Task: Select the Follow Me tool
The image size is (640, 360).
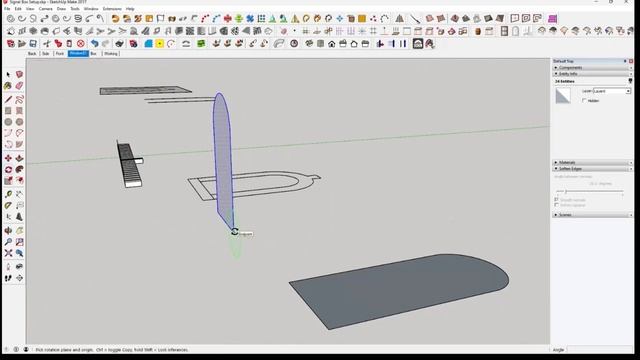Action: pyautogui.click(x=19, y=170)
